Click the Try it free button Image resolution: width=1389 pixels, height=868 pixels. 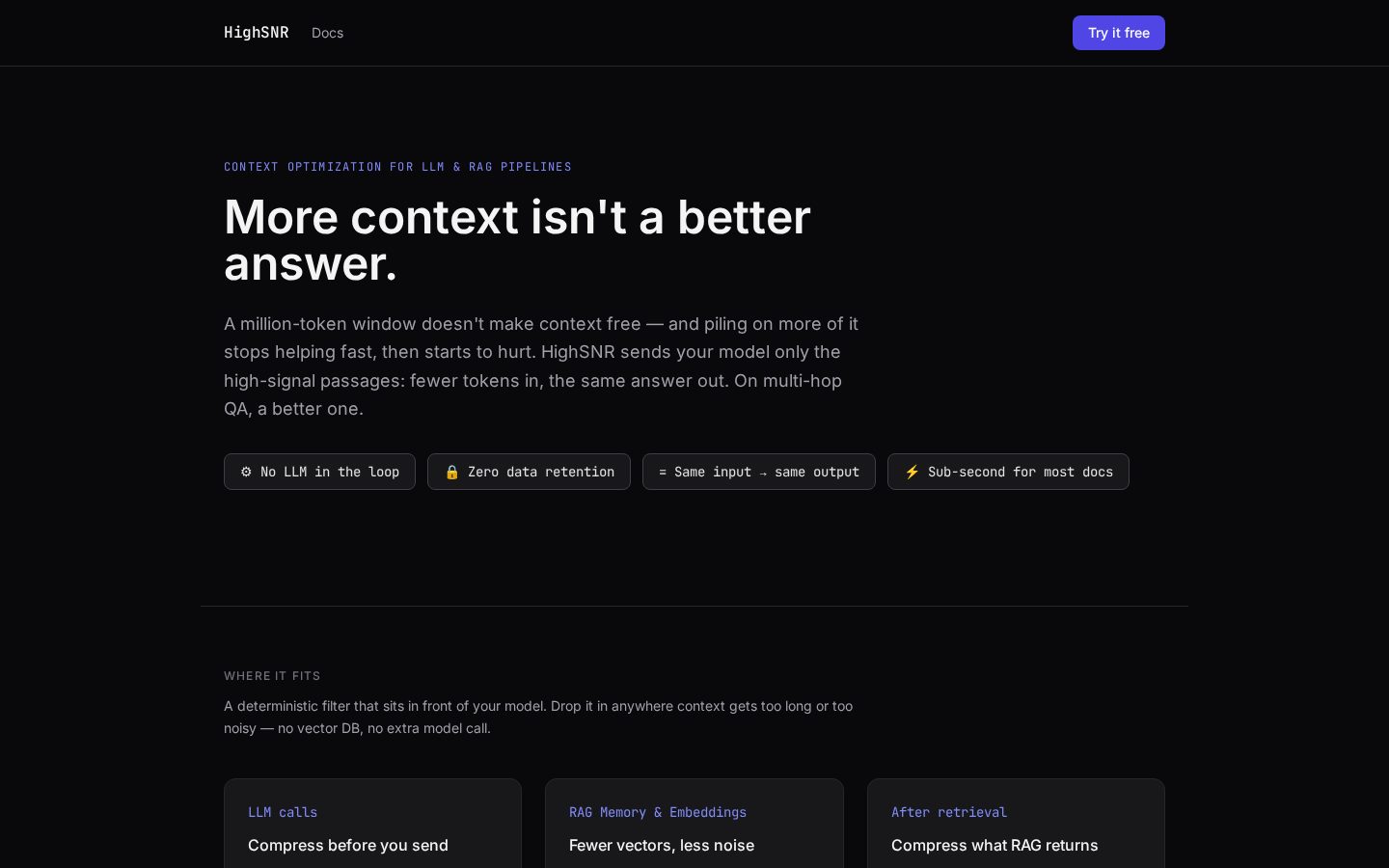click(1119, 33)
